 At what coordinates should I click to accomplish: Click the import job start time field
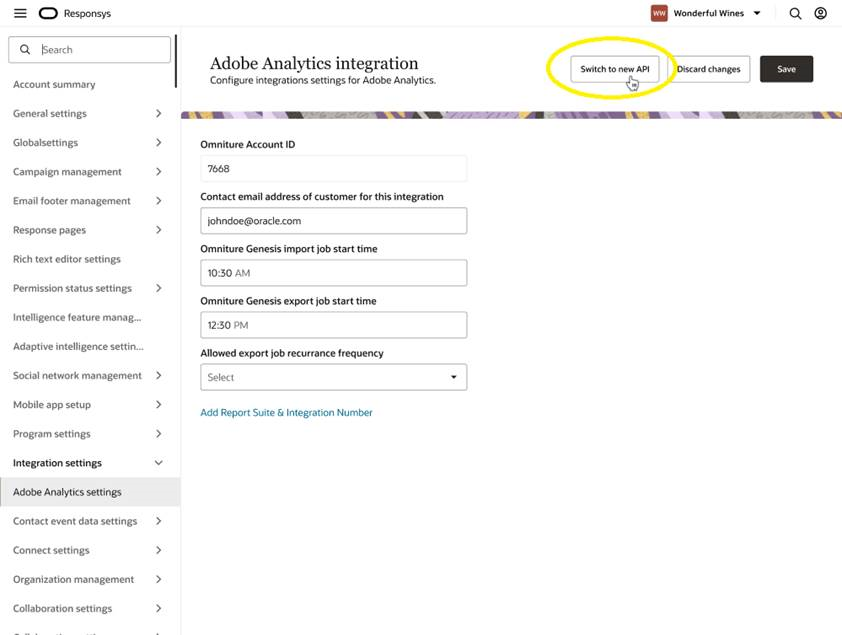click(x=333, y=273)
